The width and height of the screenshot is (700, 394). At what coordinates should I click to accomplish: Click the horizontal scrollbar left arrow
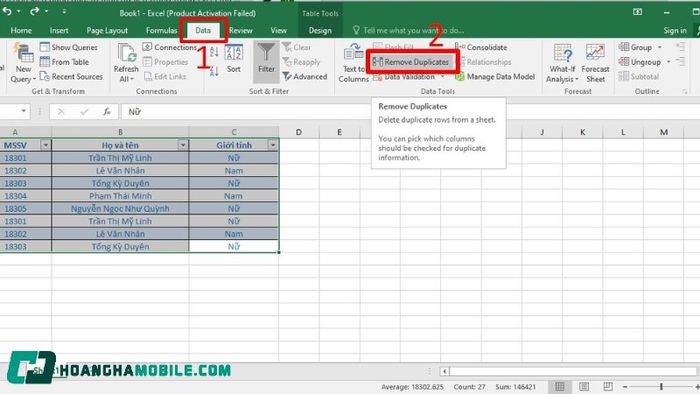445,371
